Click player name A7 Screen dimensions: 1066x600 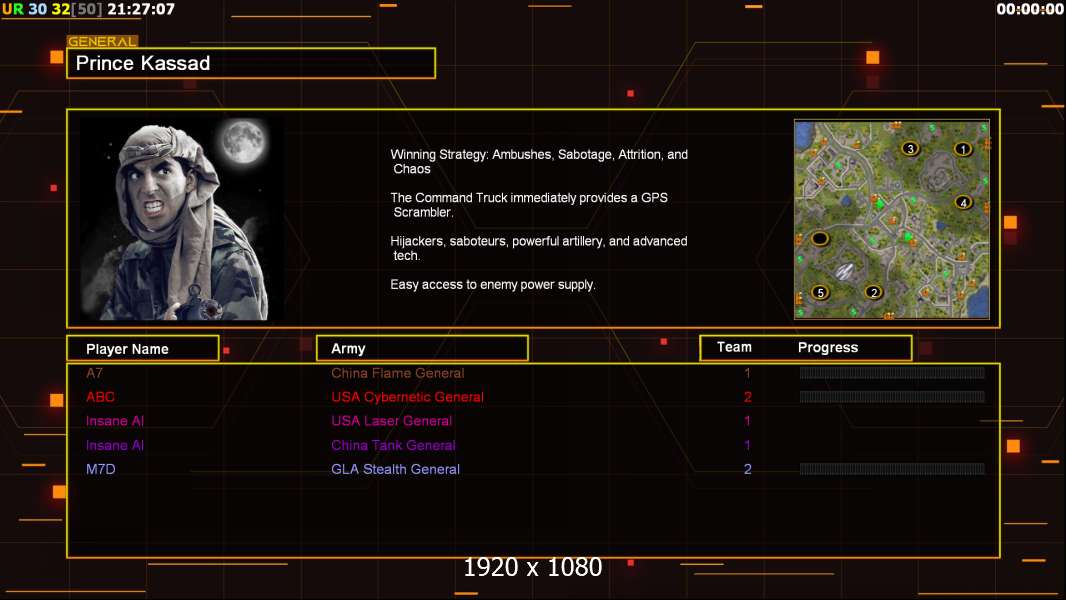pos(94,373)
